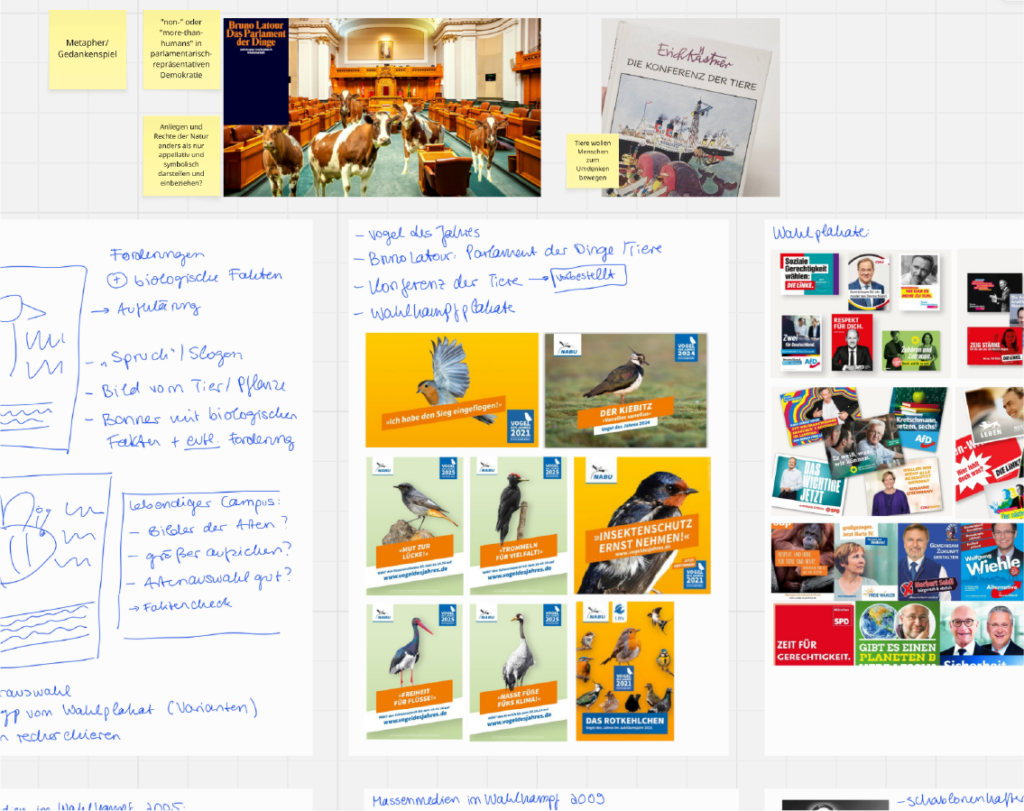
Task: Select the yellow "Metapher/Gedankenspiel" sticky note
Action: [88, 49]
